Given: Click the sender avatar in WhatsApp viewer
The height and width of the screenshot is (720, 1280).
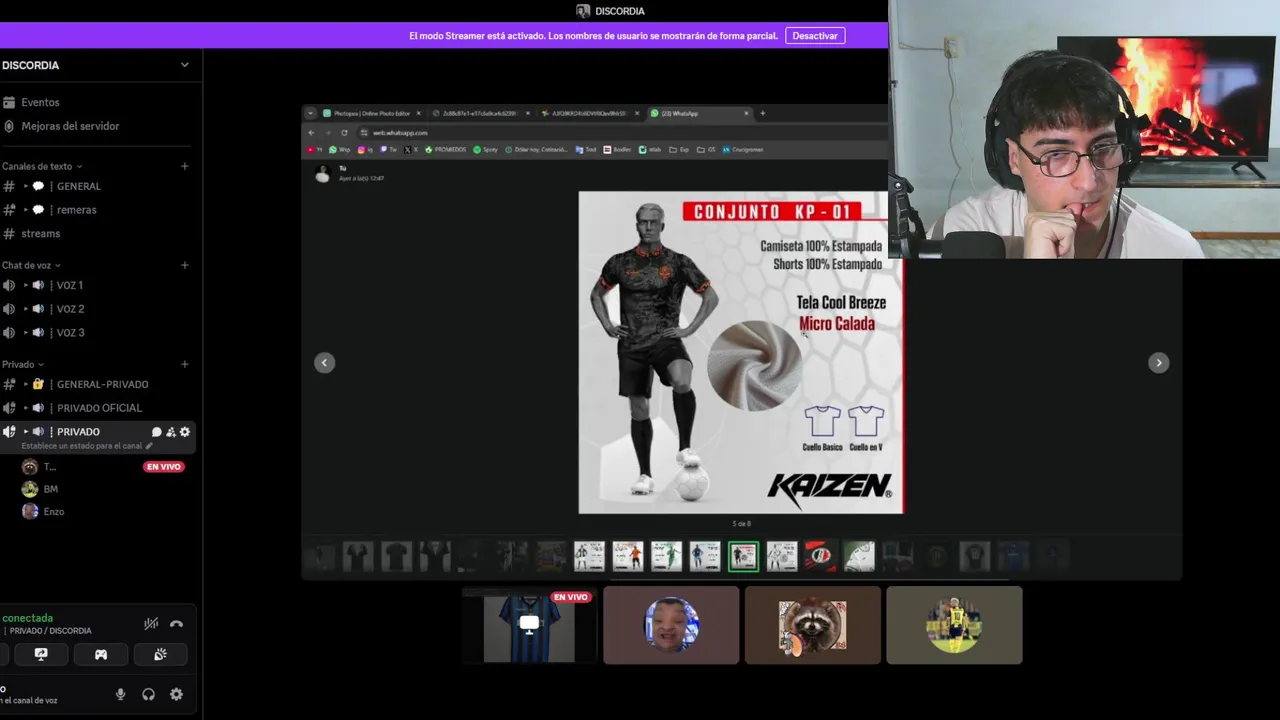Looking at the screenshot, I should click(x=322, y=174).
